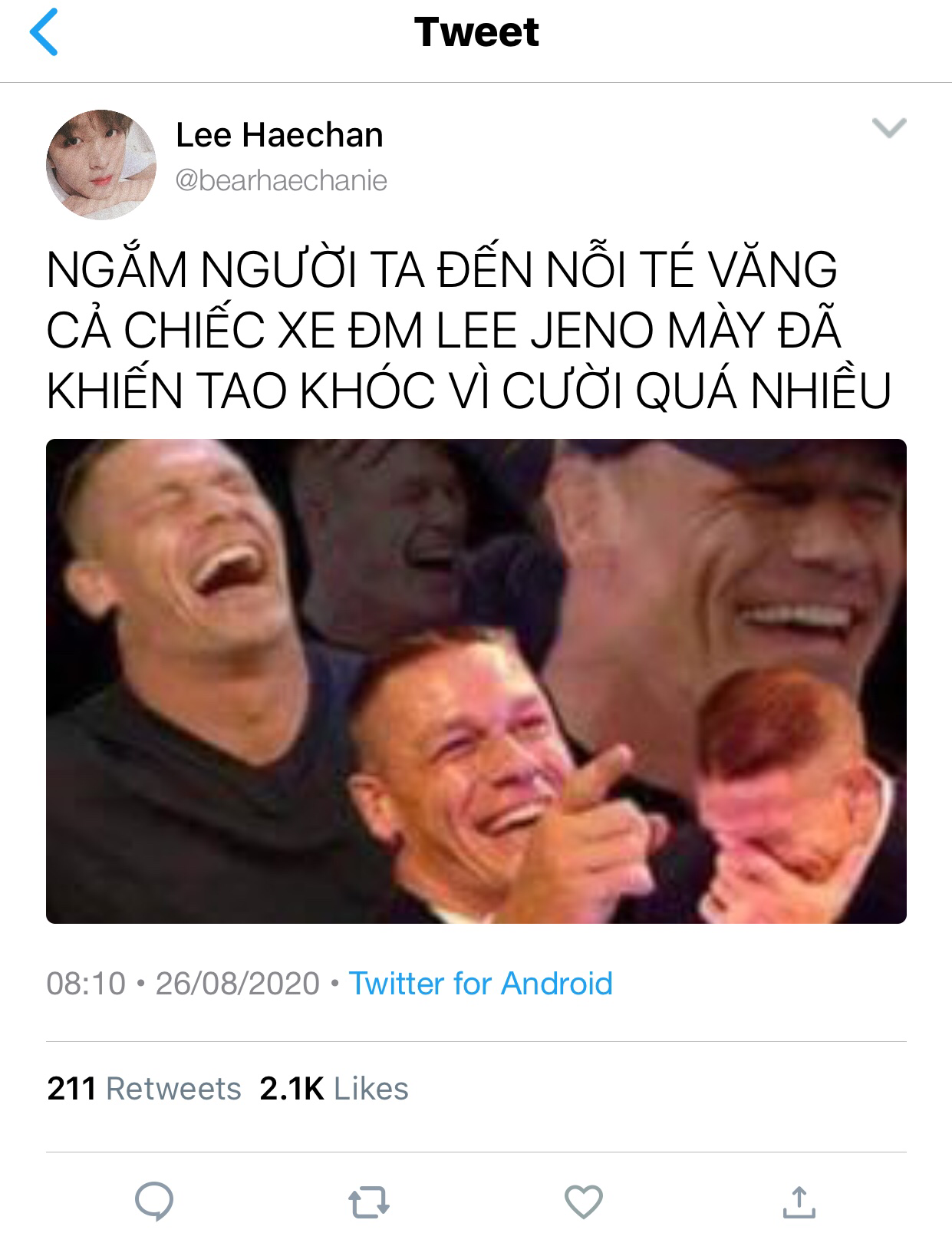Reply to the tweet via speech bubble icon
The height and width of the screenshot is (1243, 952).
[x=154, y=1202]
